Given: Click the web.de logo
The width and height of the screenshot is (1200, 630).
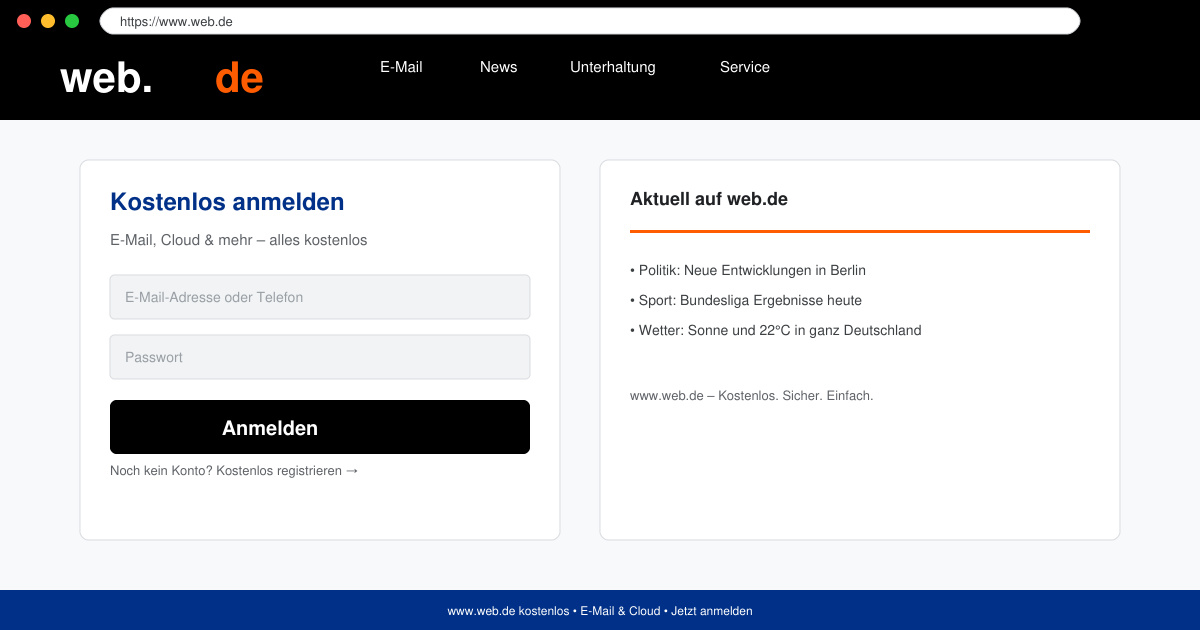Looking at the screenshot, I should point(161,78).
